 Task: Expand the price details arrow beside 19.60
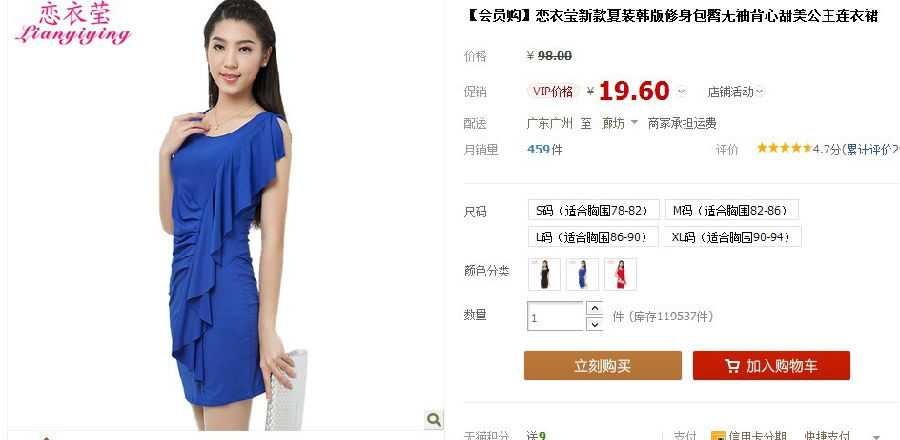(x=681, y=91)
